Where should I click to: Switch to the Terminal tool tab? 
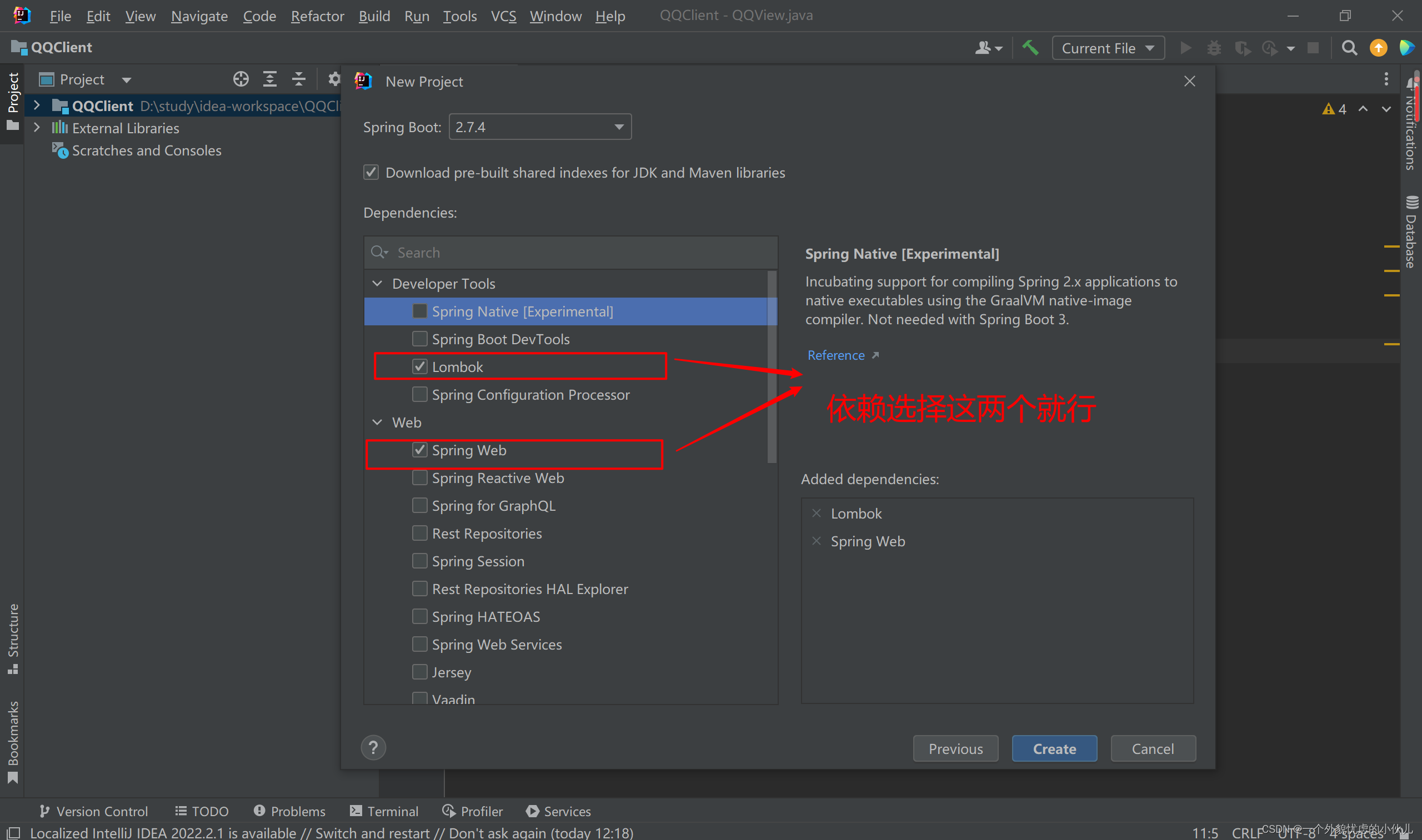(384, 811)
